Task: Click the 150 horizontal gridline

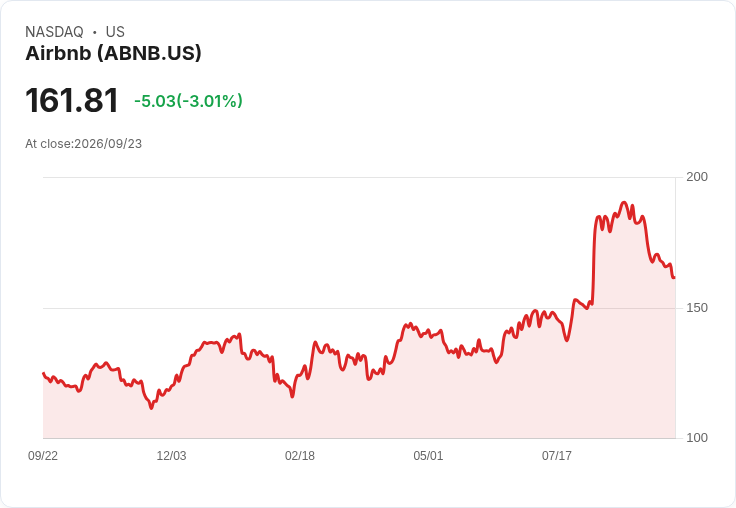Action: tap(359, 308)
